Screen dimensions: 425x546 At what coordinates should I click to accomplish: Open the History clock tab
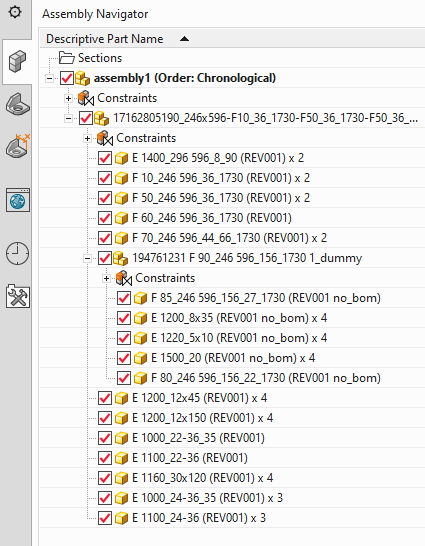17,253
